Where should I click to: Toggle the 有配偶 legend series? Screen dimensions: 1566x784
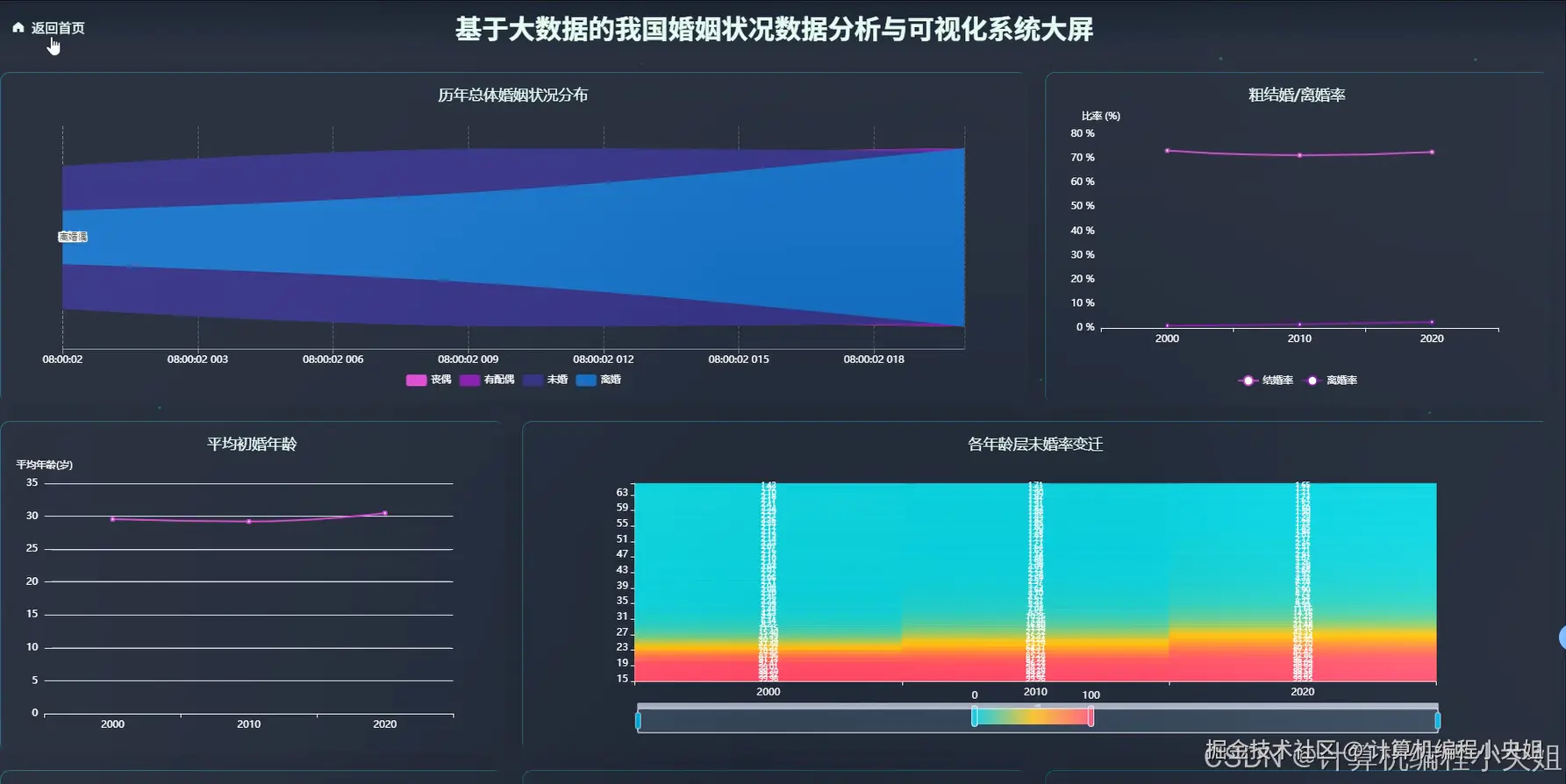pos(487,380)
